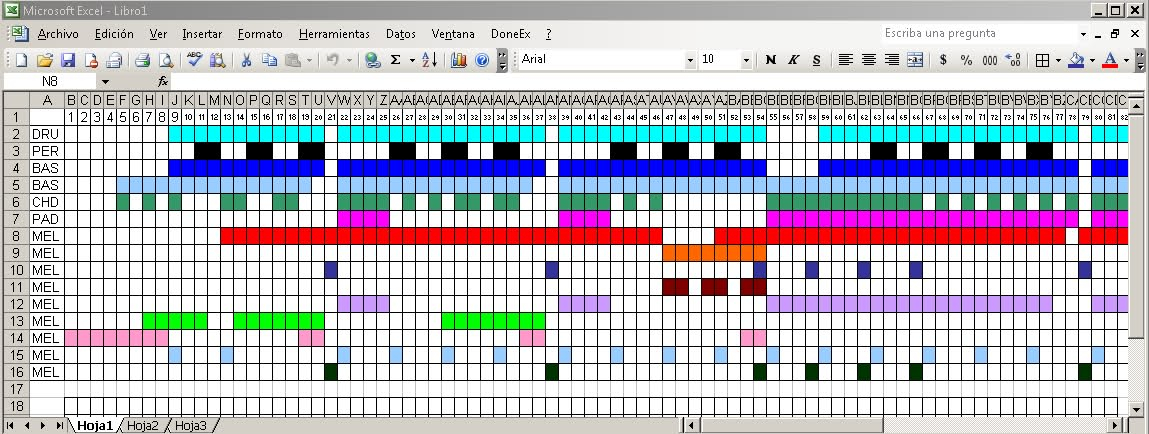Screen dimensions: 1149x434
Task: Open print preview with the magnifier page icon
Action: click(166, 60)
